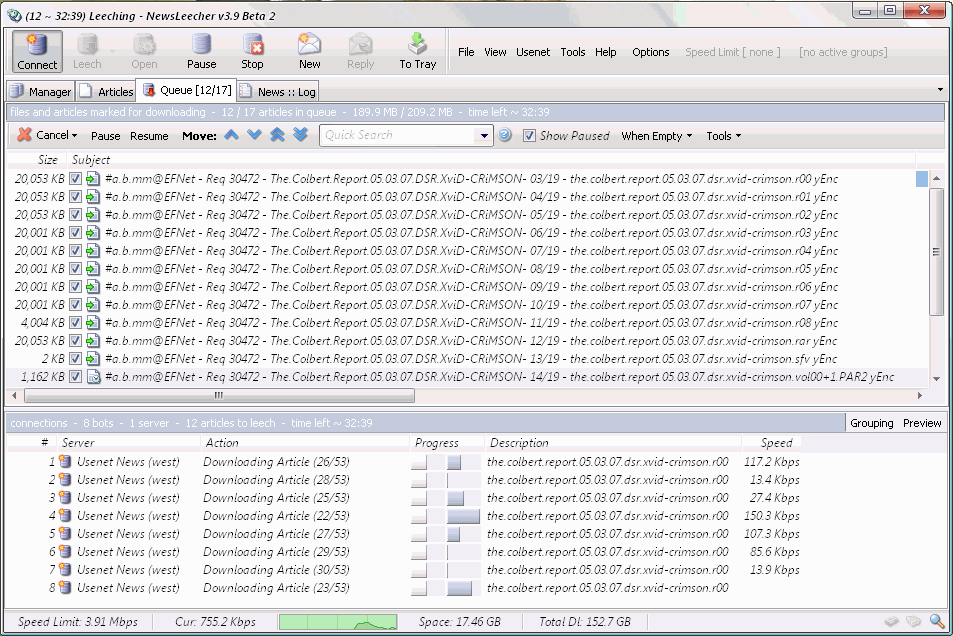Switch to the Manager tab
The width and height of the screenshot is (953, 636).
(41, 92)
